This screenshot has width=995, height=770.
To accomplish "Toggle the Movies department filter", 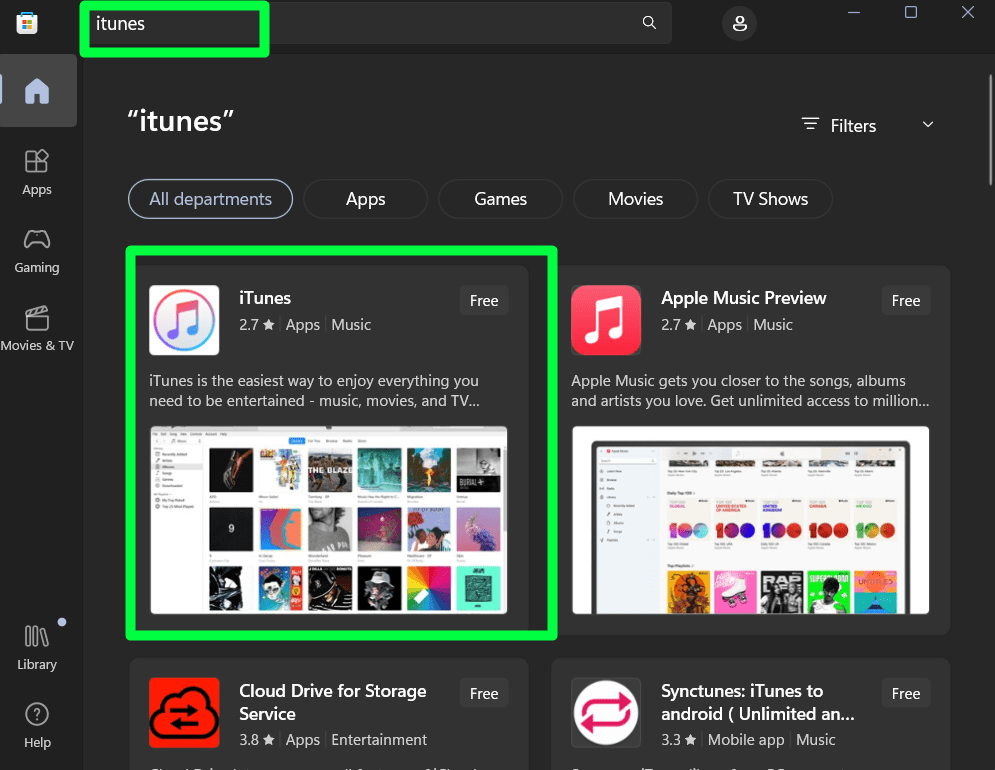I will (x=635, y=199).
